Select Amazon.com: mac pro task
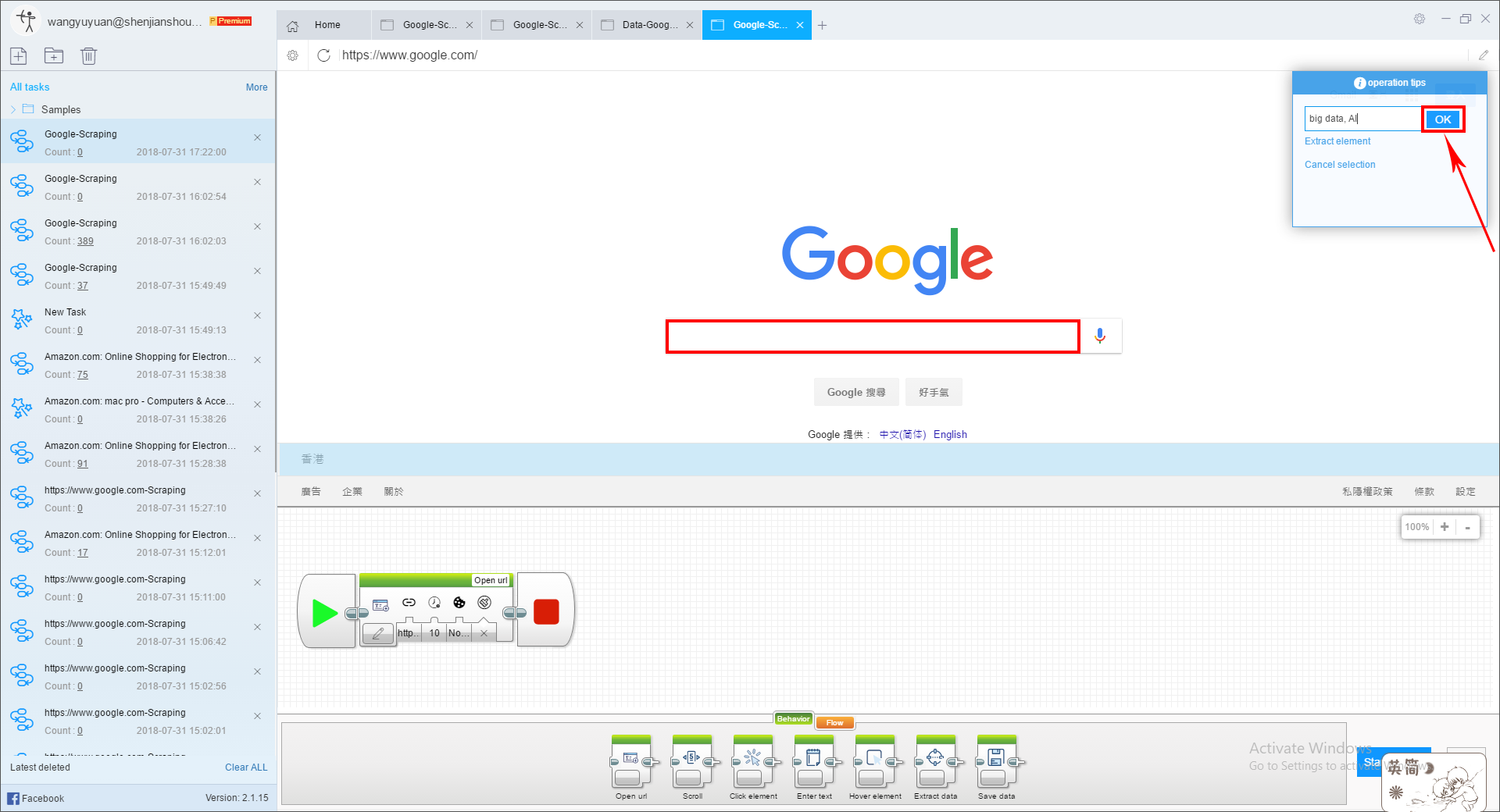Viewport: 1500px width, 812px height. (x=137, y=408)
